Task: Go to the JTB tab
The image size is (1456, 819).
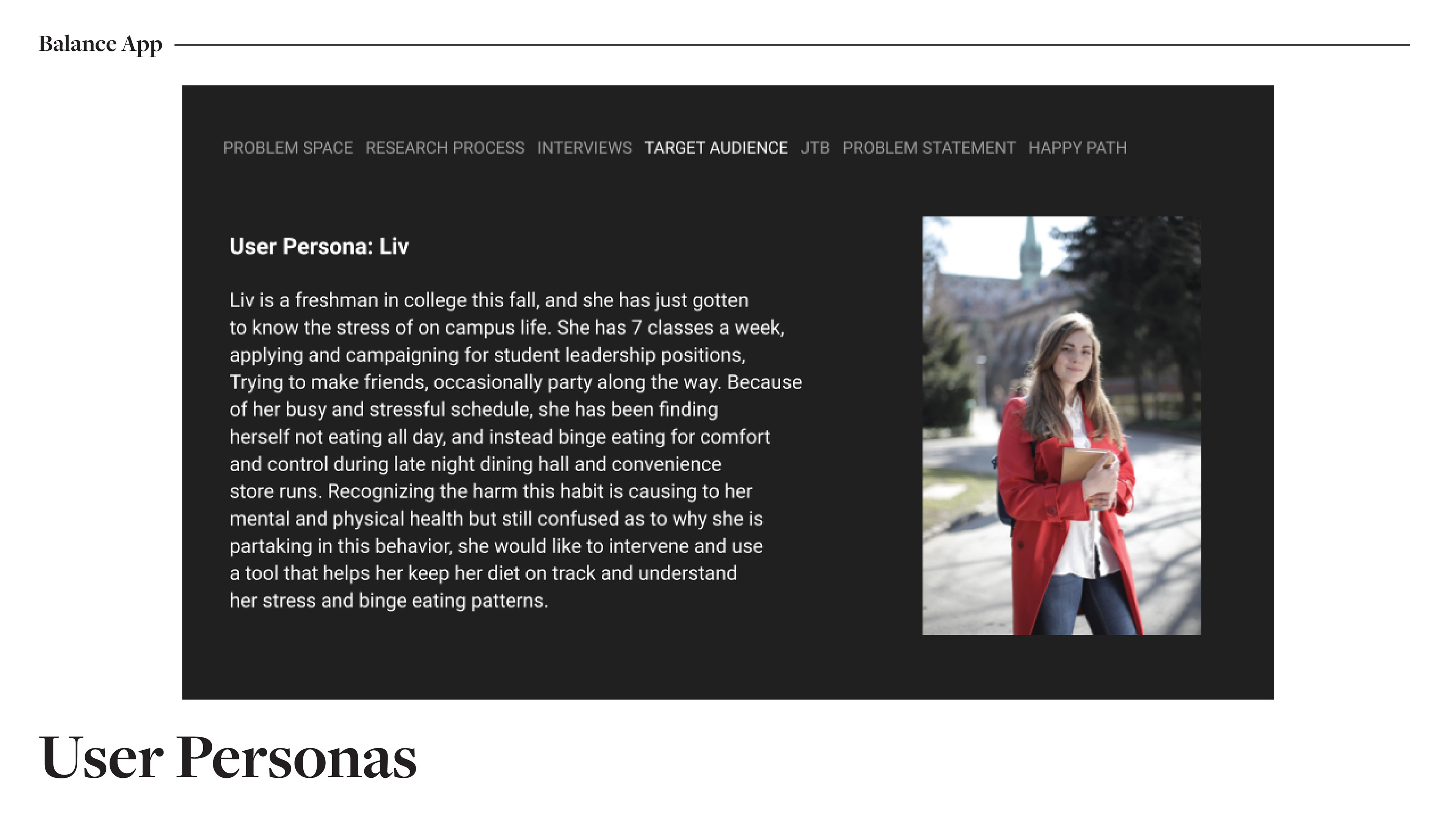Action: coord(815,148)
